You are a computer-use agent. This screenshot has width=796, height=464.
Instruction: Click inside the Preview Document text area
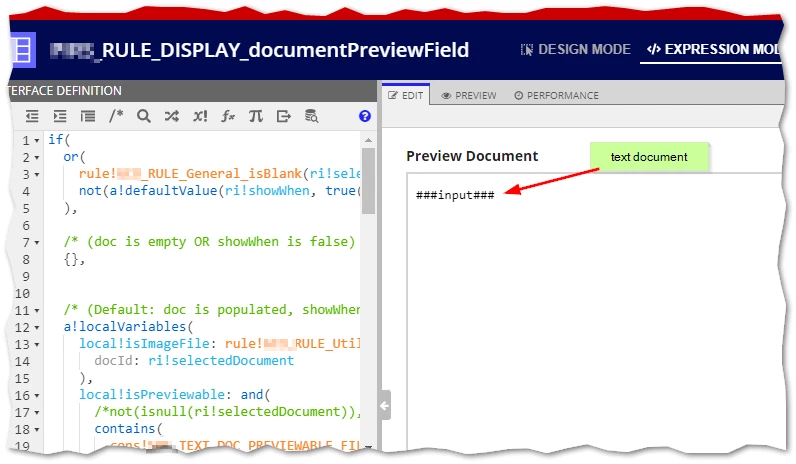595,312
